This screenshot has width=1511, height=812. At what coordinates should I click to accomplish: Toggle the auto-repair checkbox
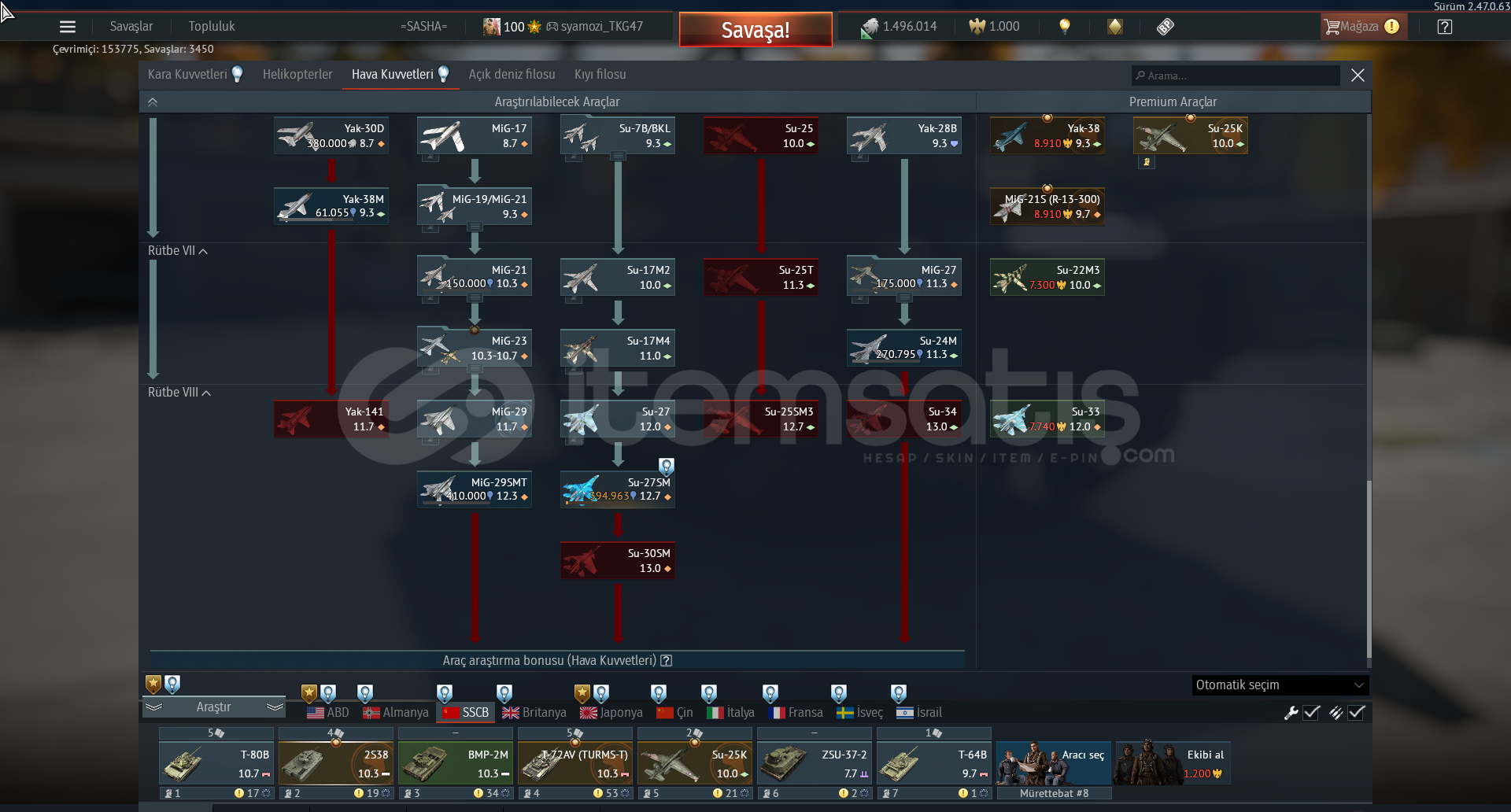[x=1312, y=713]
